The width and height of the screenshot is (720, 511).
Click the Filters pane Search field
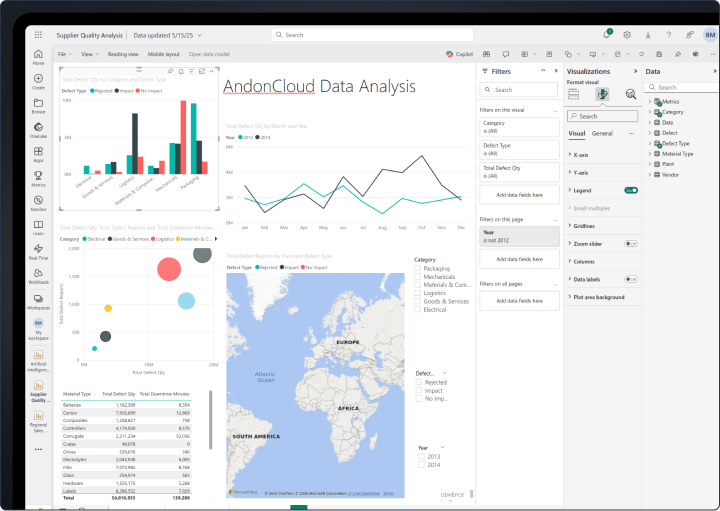coord(519,90)
